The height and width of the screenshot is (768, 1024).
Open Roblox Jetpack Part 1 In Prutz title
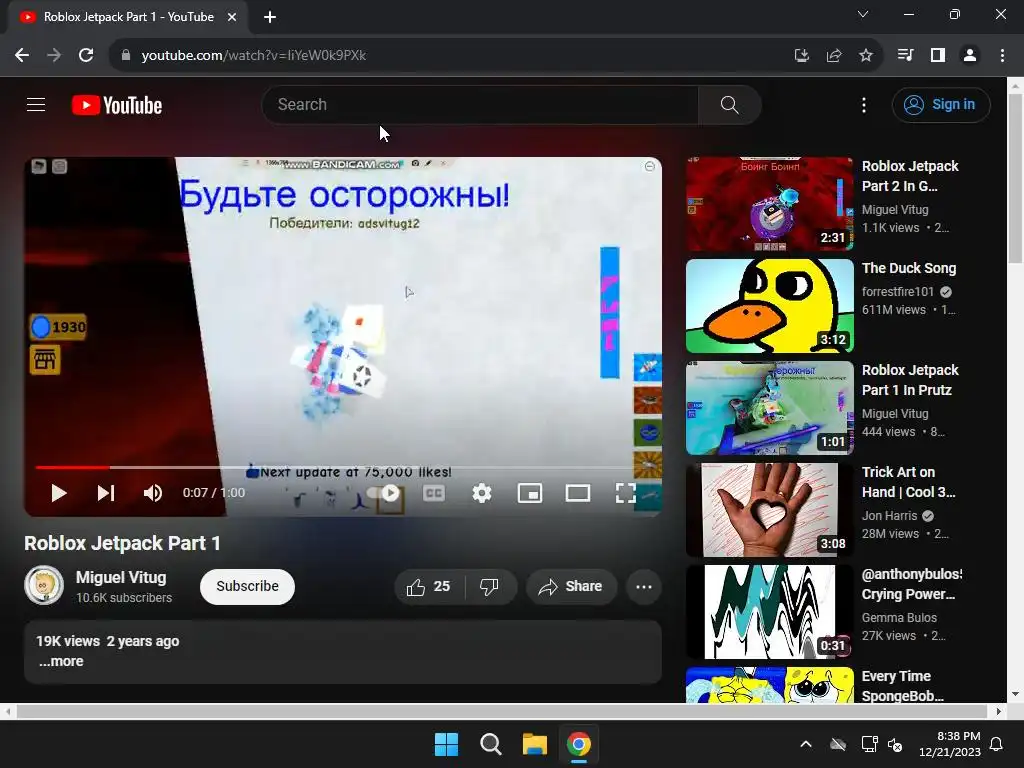tap(910, 380)
